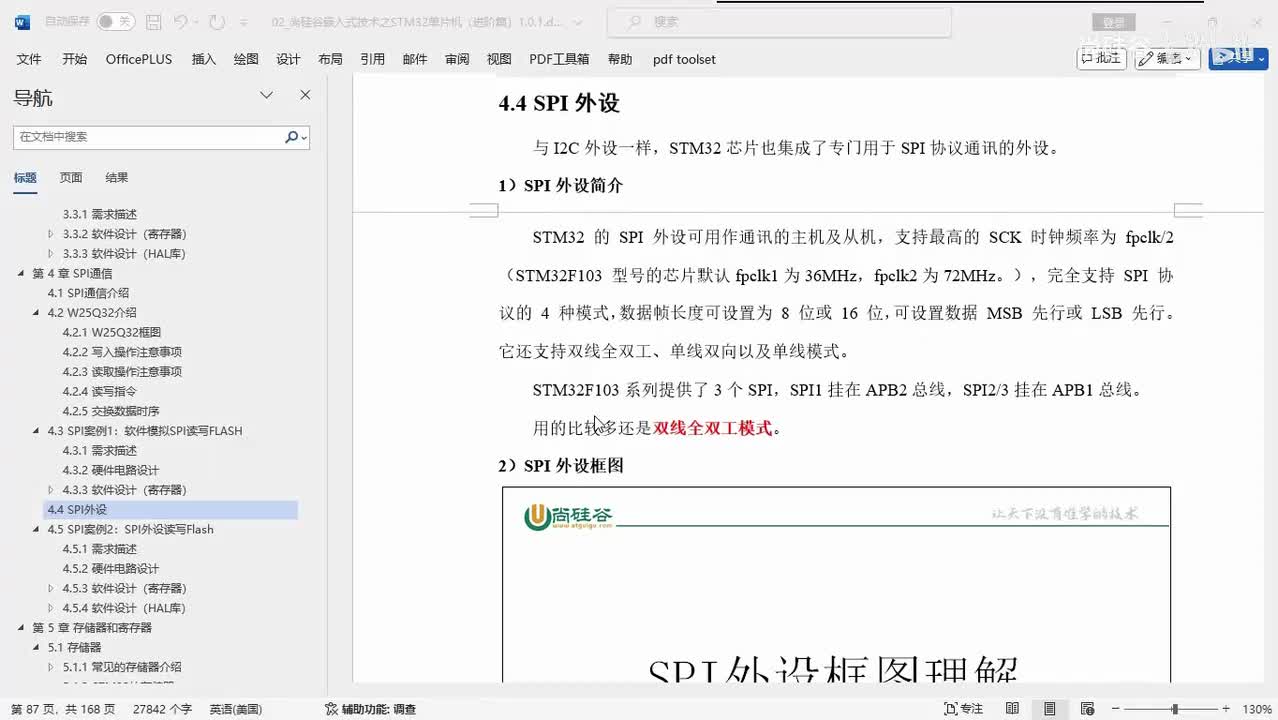Screen dimensions: 1278x720
Task: Go to heading 4.5.2 硬件电路设计
Action: coord(111,569)
